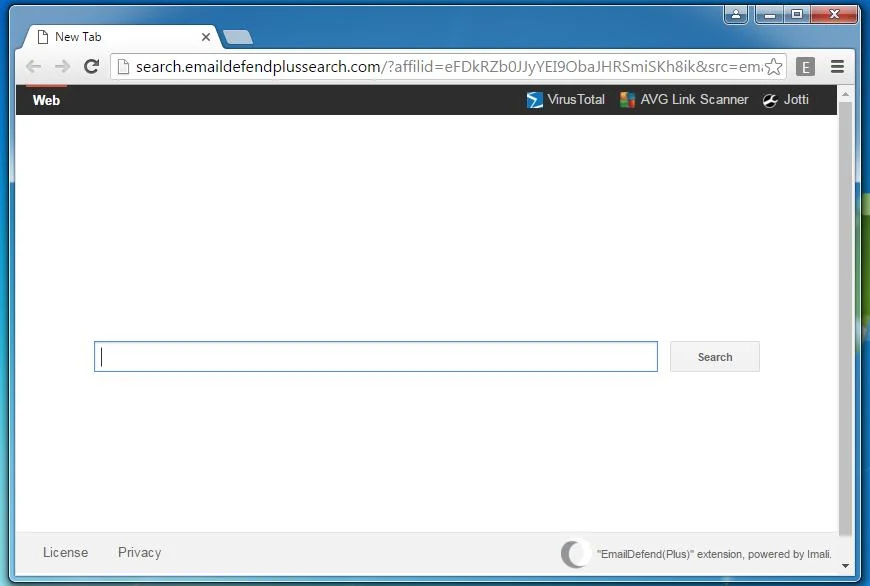Open the EmailDefend extension E icon
Viewport: 870px width, 586px height.
pyautogui.click(x=805, y=67)
